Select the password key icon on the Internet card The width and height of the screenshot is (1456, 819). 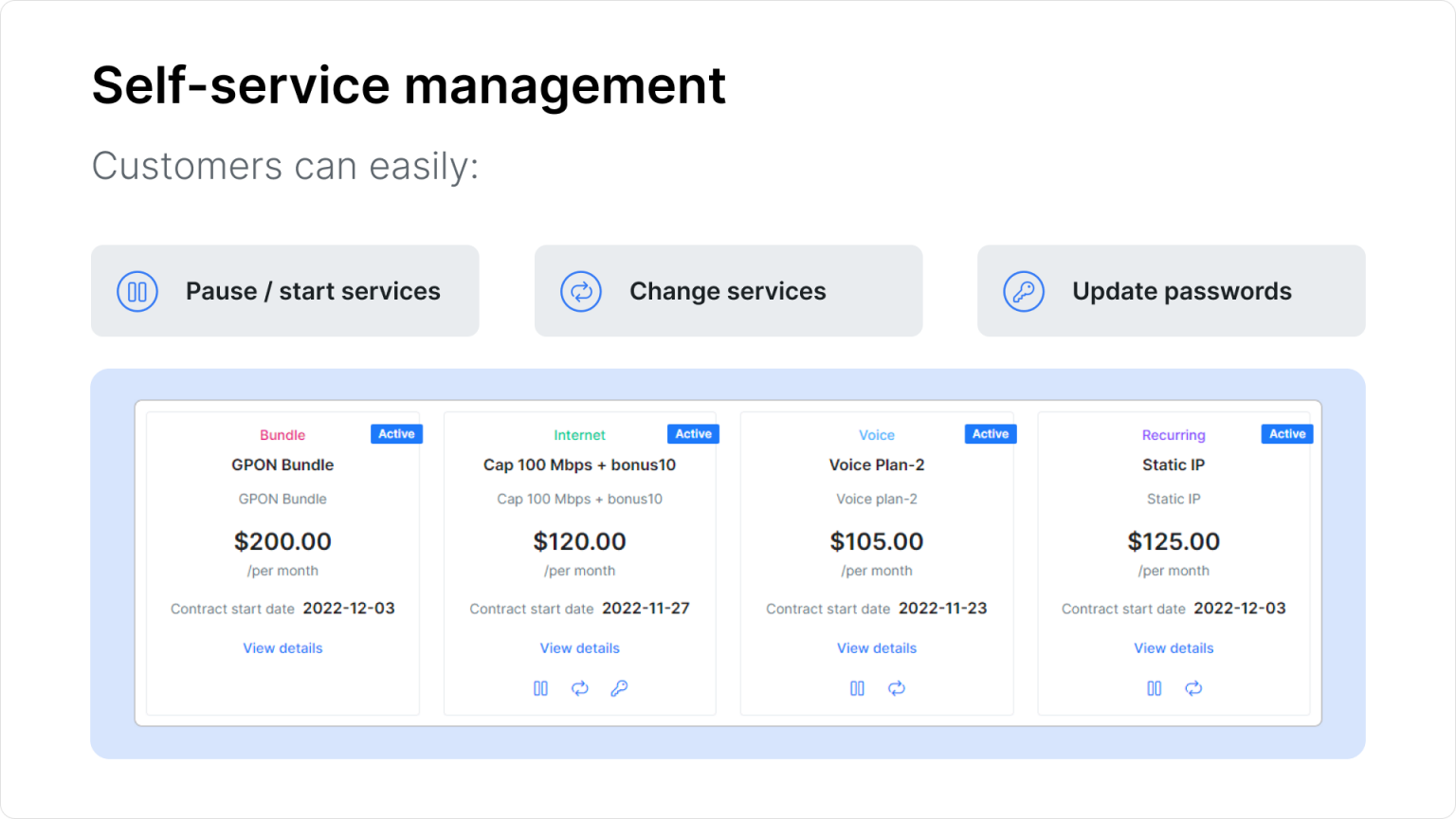click(x=620, y=688)
